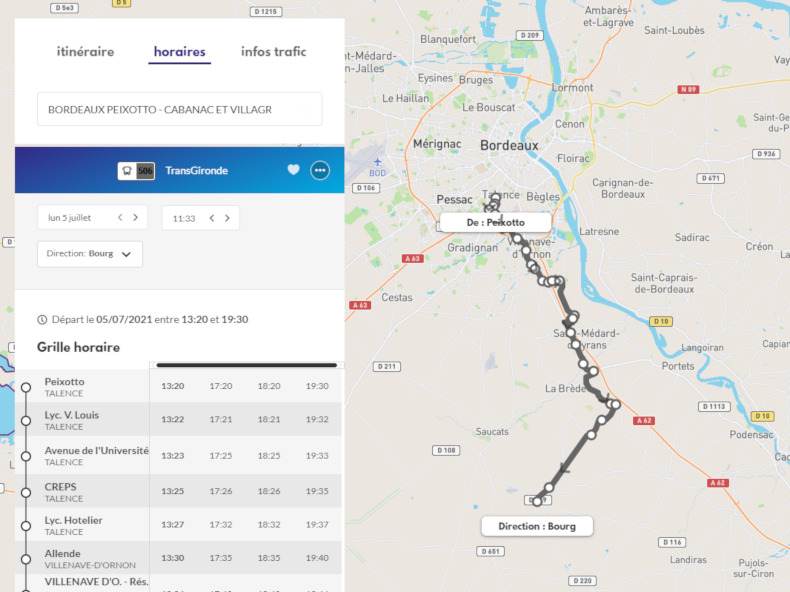Click the timetable horizontal scrollbar
The image size is (790, 592).
pos(246,365)
